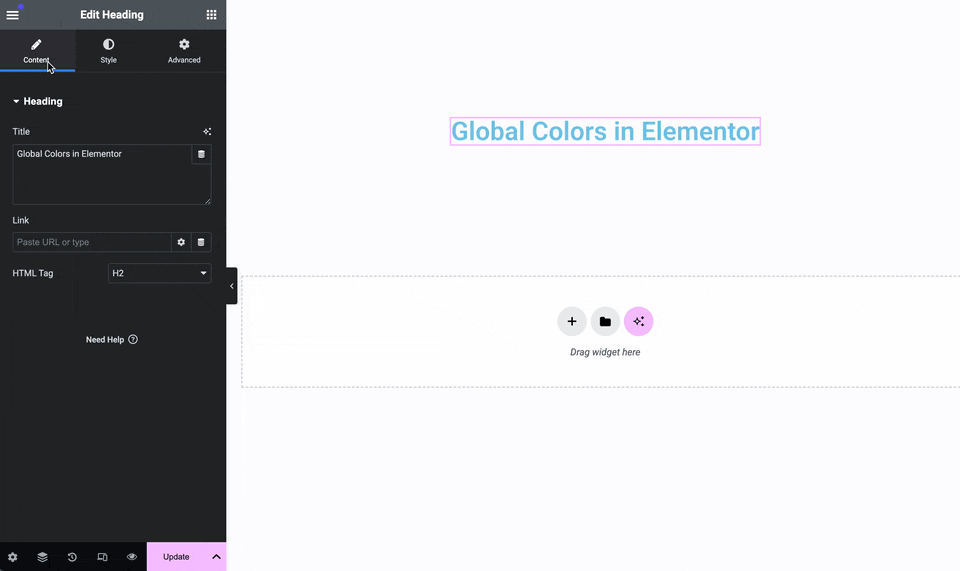Open dynamic tags for Title field

point(201,154)
